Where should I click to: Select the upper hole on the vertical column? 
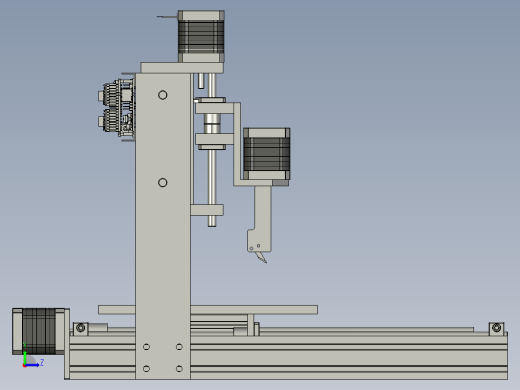coord(163,95)
